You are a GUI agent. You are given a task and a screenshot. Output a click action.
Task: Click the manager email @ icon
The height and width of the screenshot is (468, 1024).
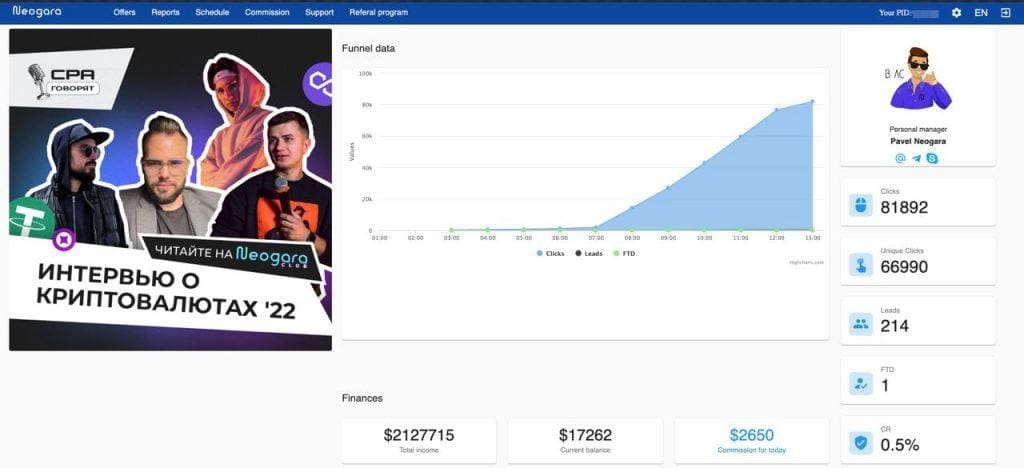point(900,158)
